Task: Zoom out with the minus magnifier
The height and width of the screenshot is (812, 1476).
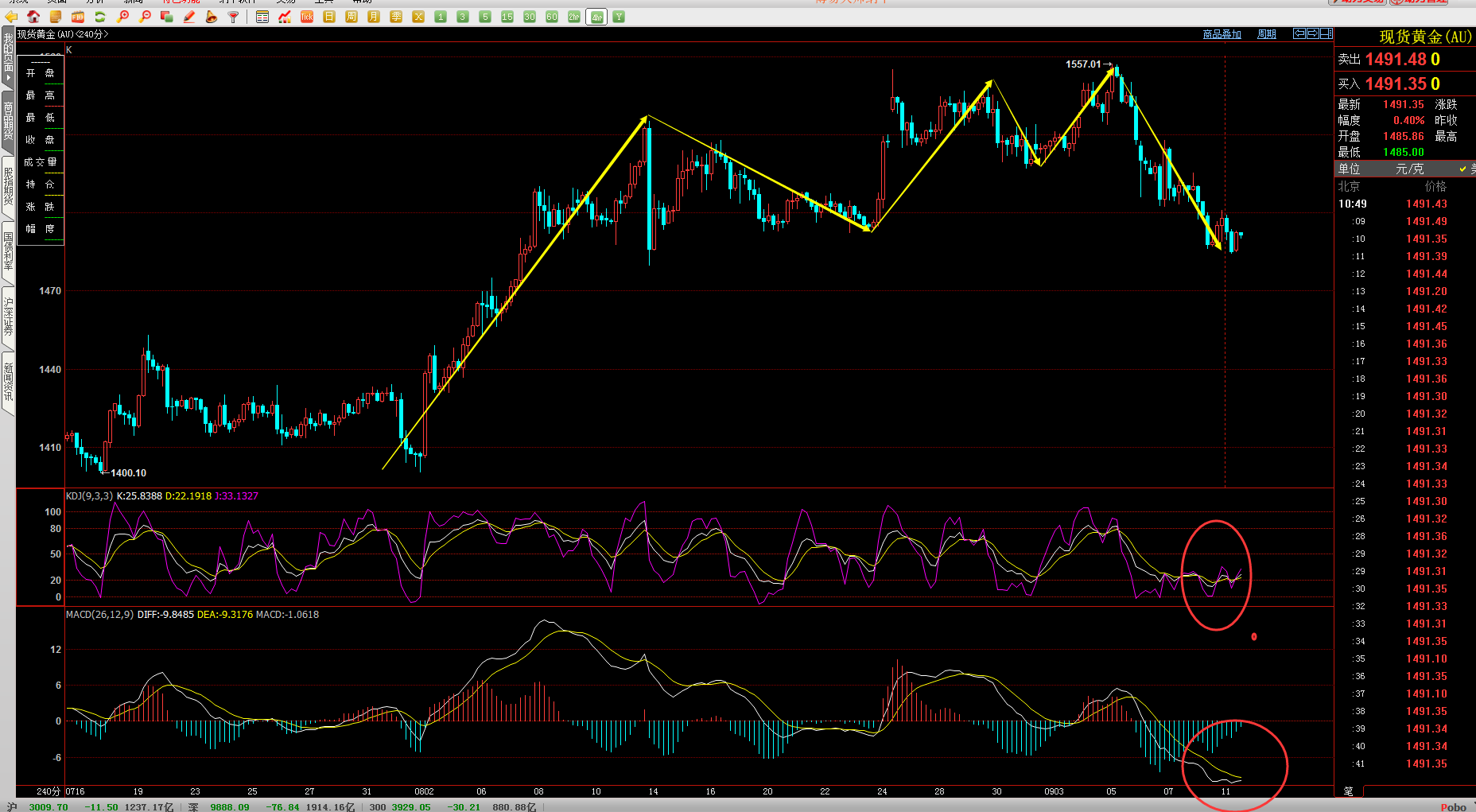Action: tap(145, 17)
